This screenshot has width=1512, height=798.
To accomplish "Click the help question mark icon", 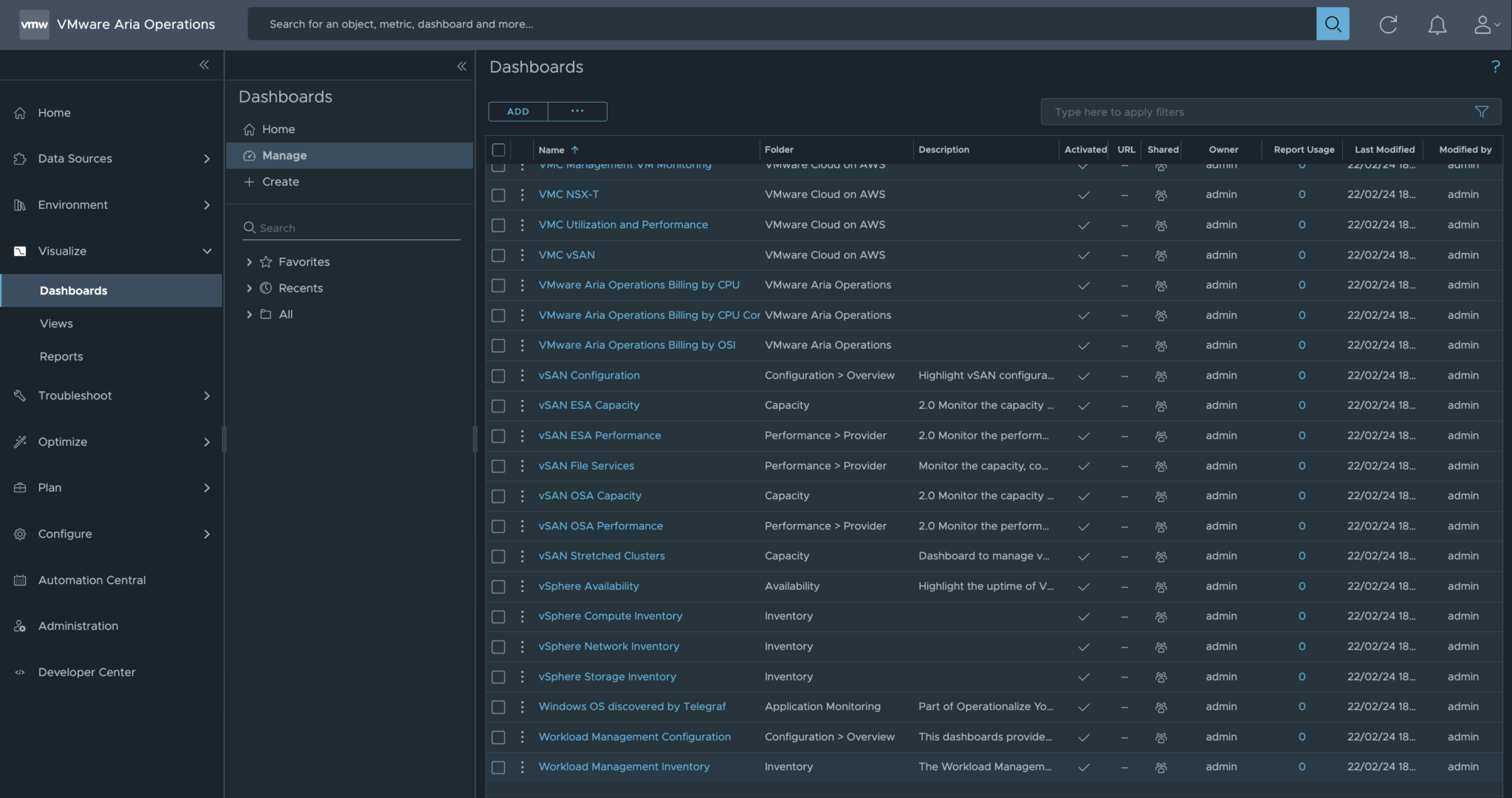I will point(1496,66).
